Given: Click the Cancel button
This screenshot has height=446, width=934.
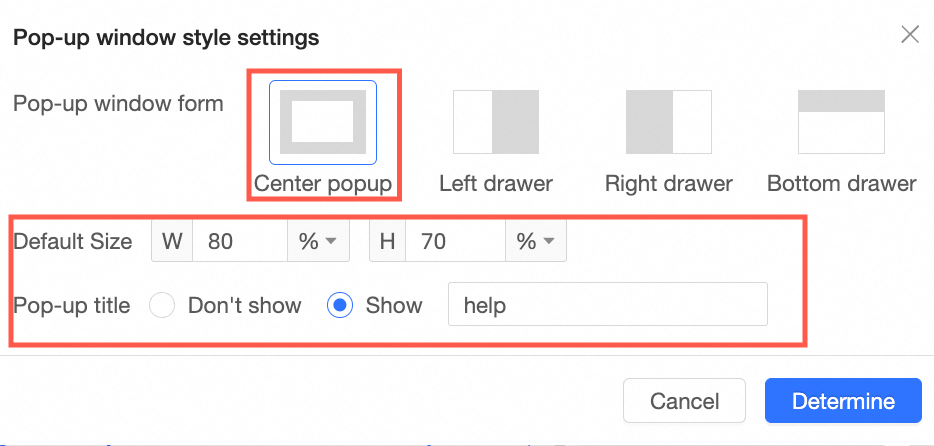Looking at the screenshot, I should 684,401.
